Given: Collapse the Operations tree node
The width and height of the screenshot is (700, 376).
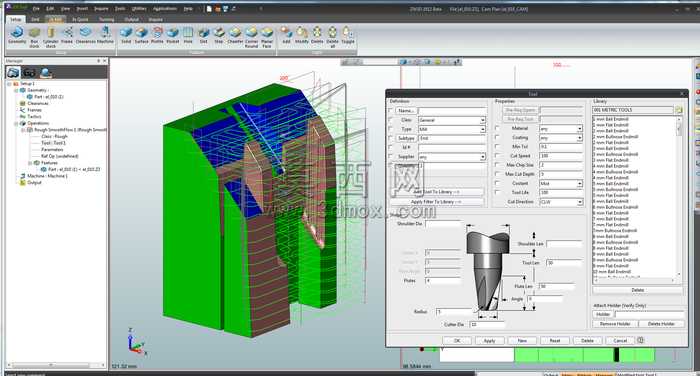Looking at the screenshot, I should click(17, 123).
